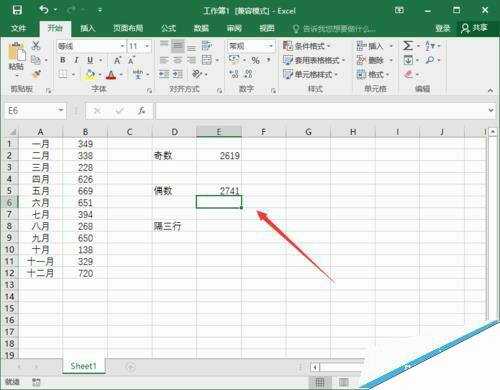Toggle Underline formatting
500x390 pixels.
[90, 60]
